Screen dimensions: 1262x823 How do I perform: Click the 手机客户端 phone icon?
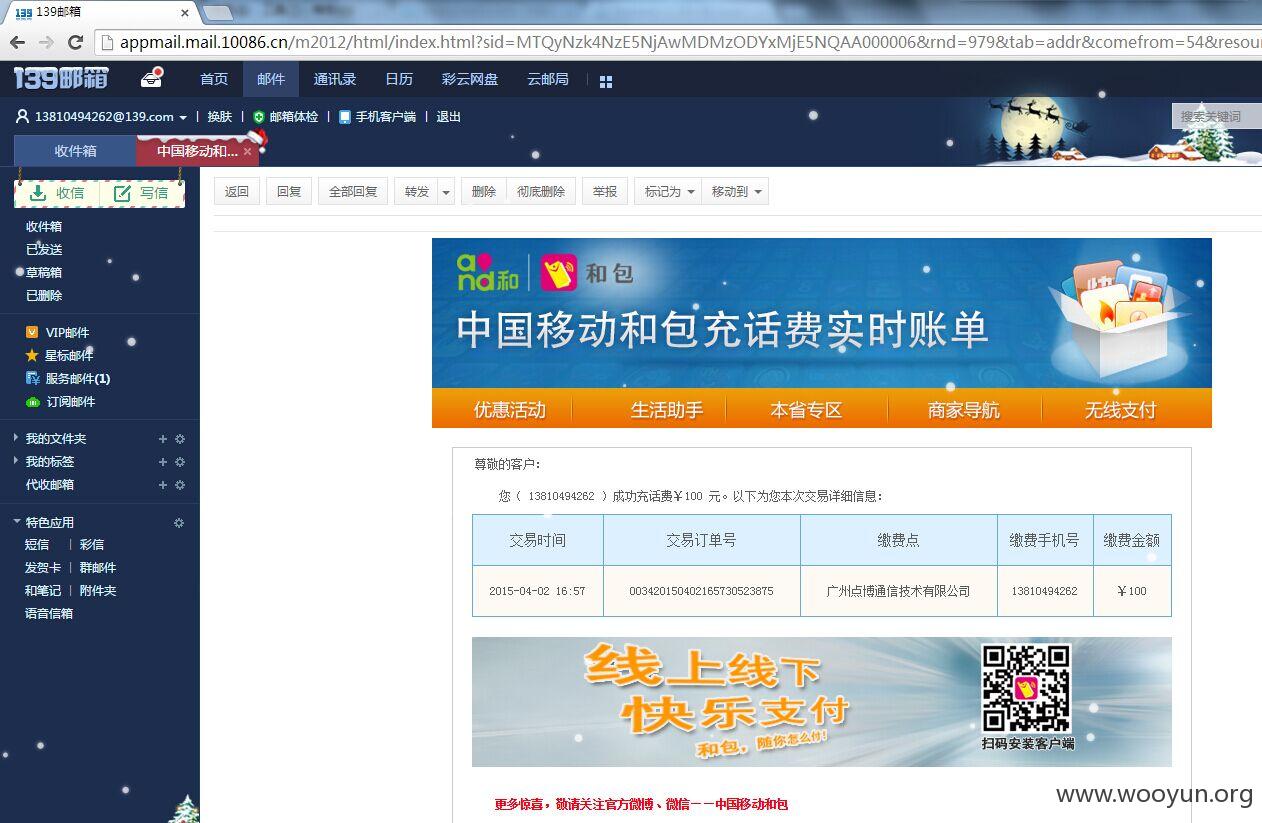point(345,117)
